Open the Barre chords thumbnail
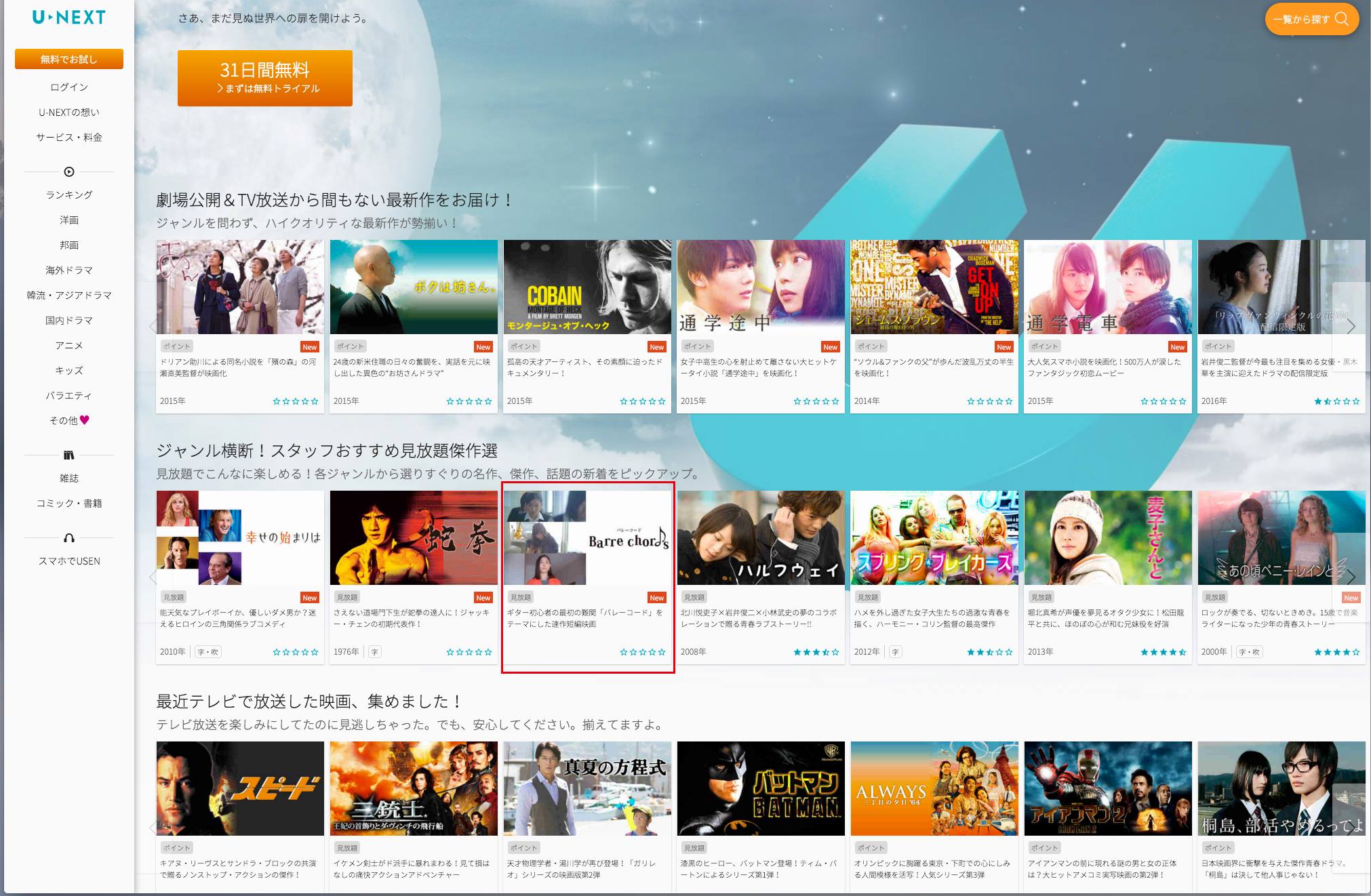The width and height of the screenshot is (1371, 896). tap(587, 537)
